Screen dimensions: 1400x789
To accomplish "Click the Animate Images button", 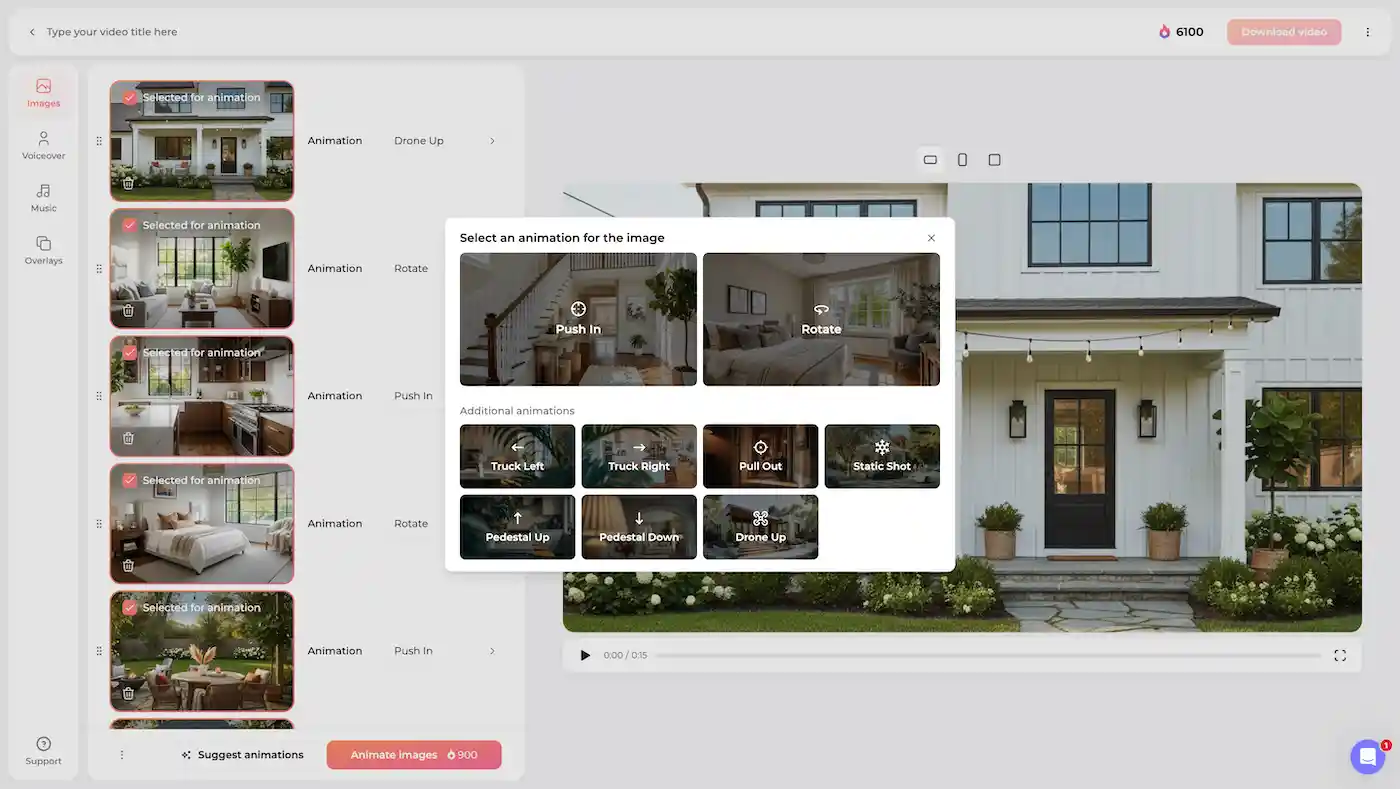I will (413, 754).
